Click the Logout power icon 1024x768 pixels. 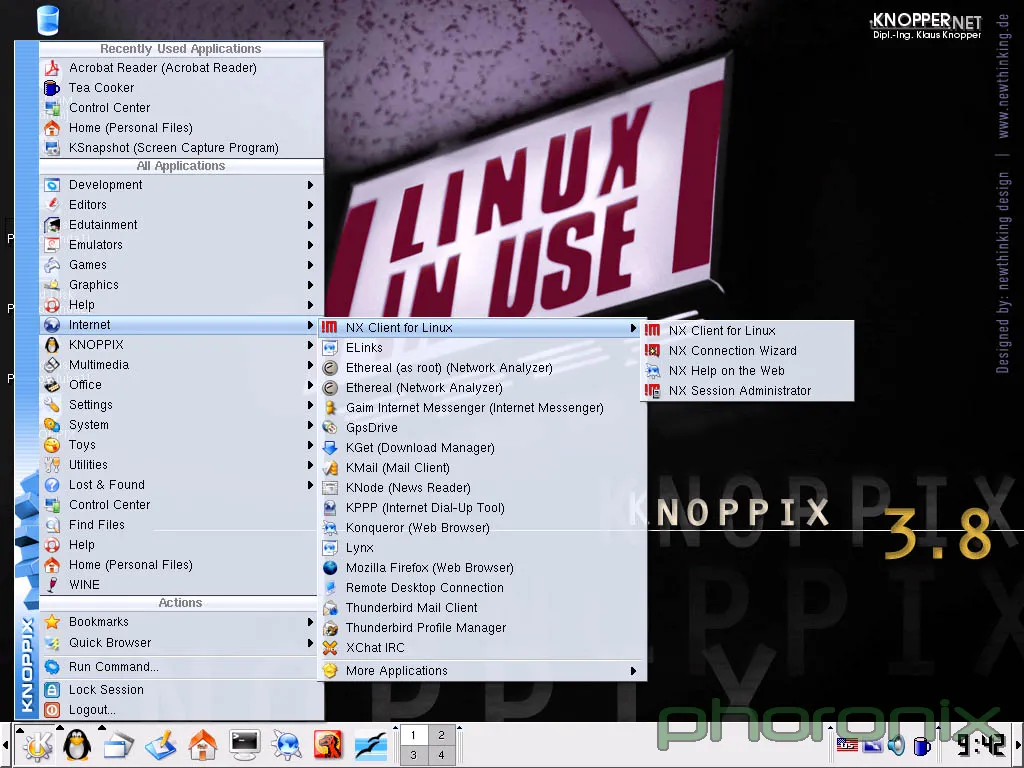click(x=52, y=710)
